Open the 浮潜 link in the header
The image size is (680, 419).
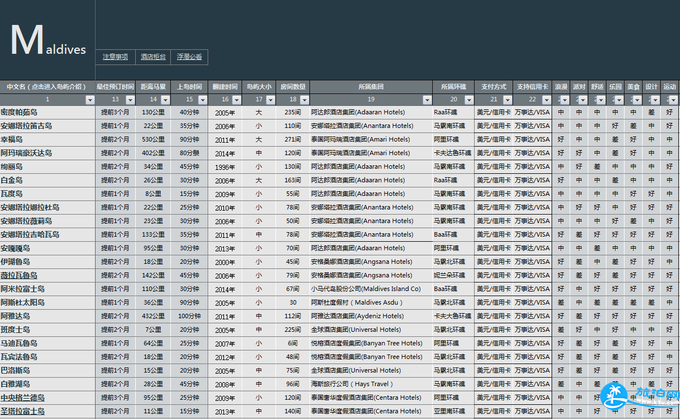click(x=189, y=57)
